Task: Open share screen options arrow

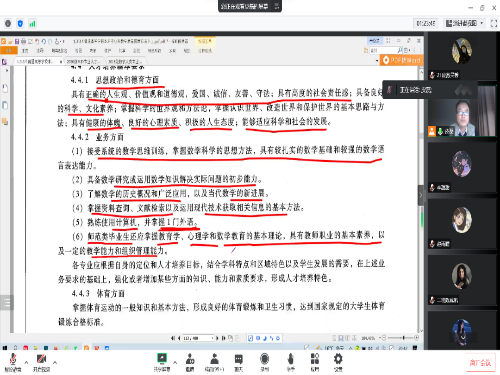Action: (x=175, y=362)
